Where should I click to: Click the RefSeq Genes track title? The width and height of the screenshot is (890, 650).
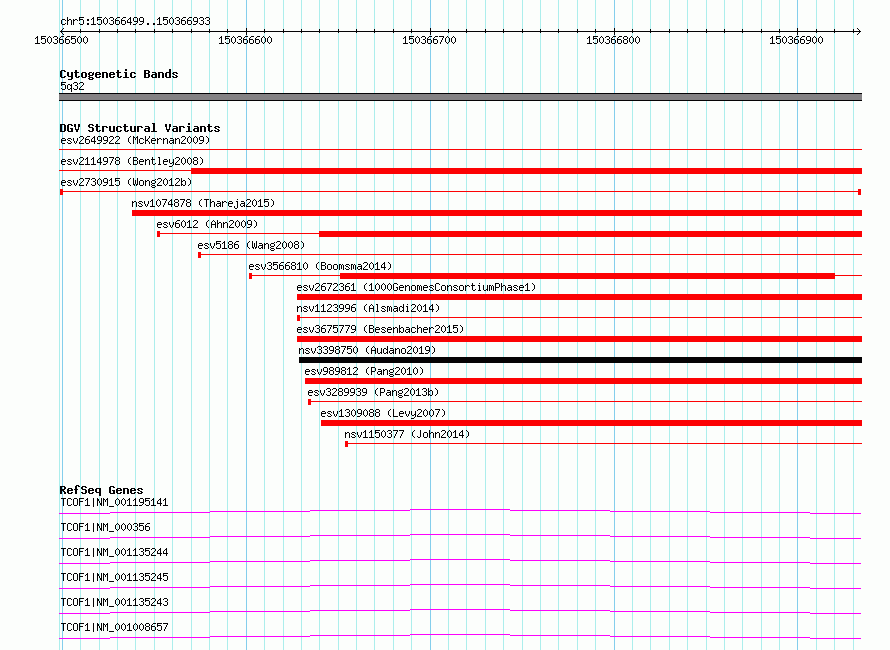coord(101,490)
